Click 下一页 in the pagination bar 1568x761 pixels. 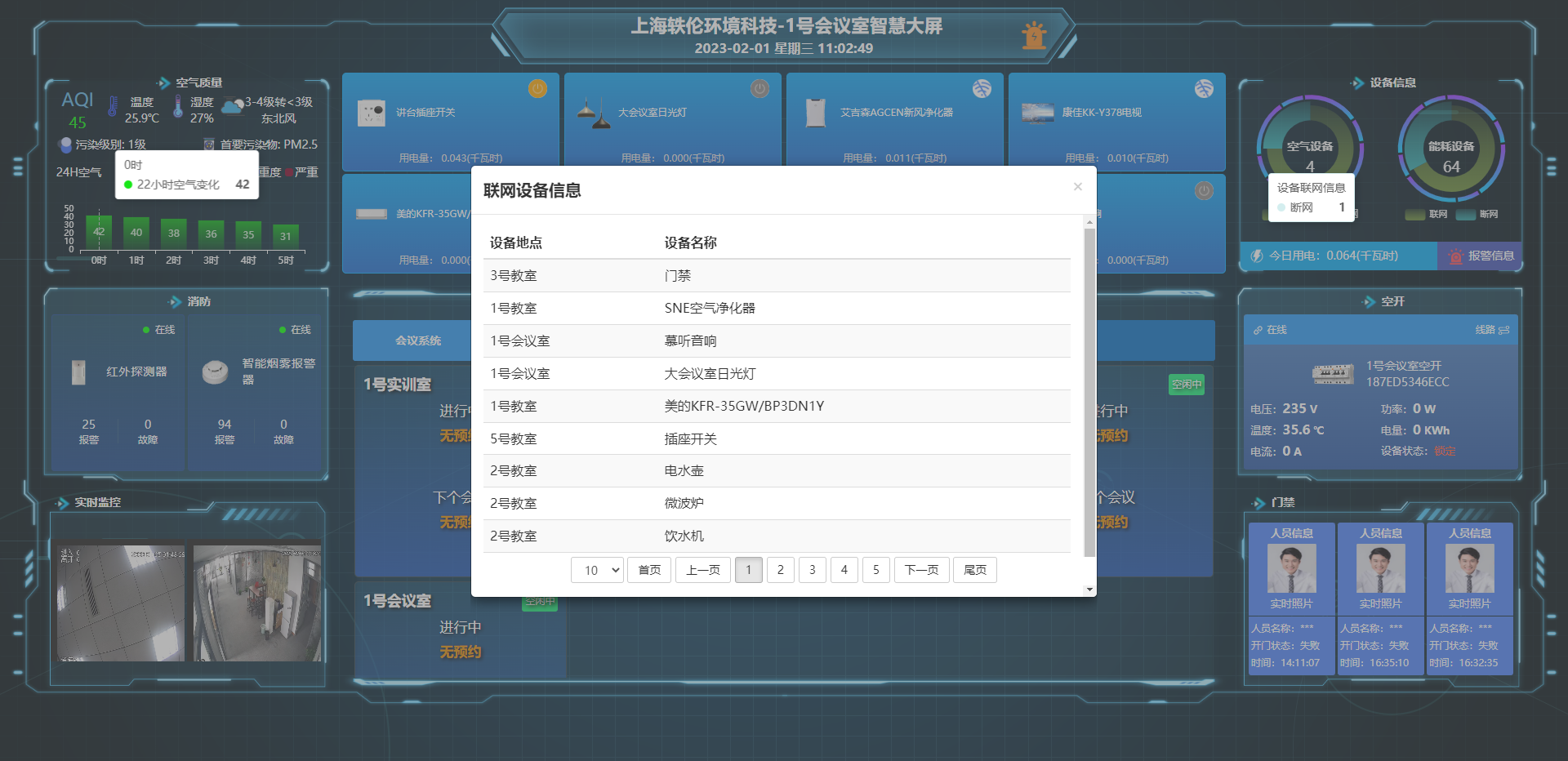[x=921, y=570]
